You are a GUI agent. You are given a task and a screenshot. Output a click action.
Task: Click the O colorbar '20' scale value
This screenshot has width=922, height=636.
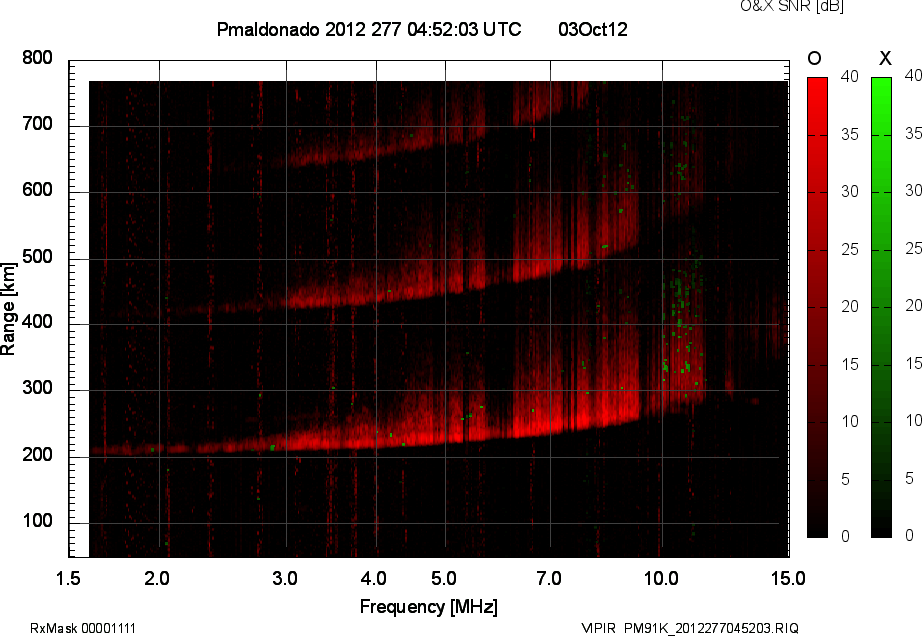click(850, 306)
